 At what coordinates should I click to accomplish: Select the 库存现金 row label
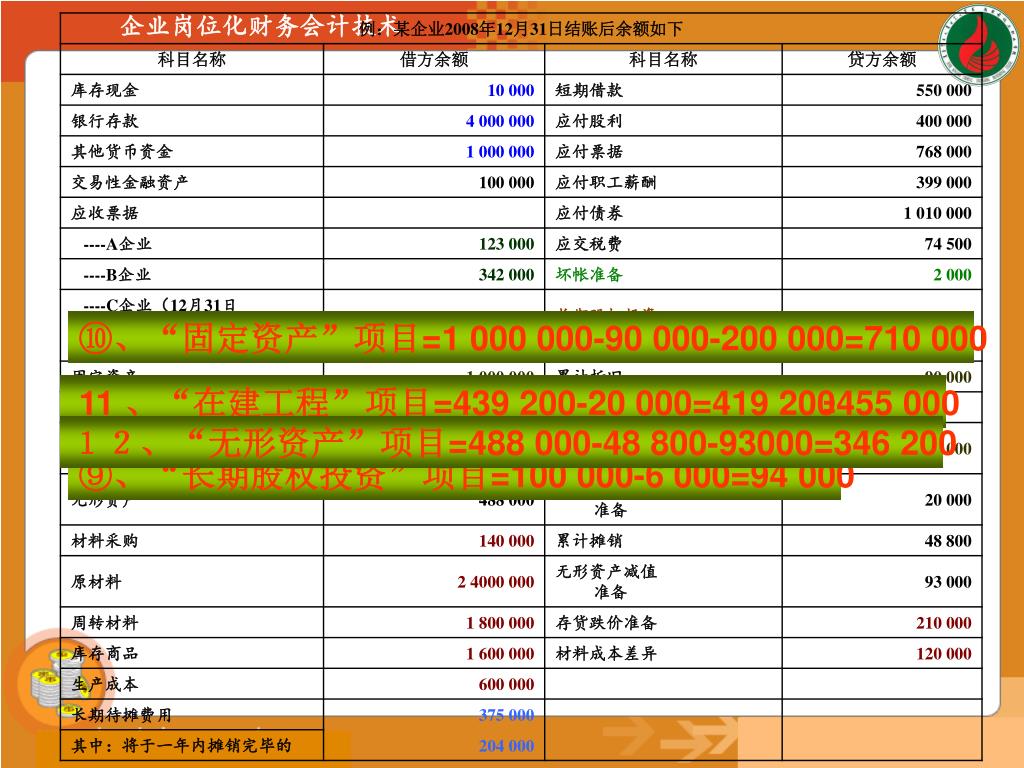click(x=105, y=90)
